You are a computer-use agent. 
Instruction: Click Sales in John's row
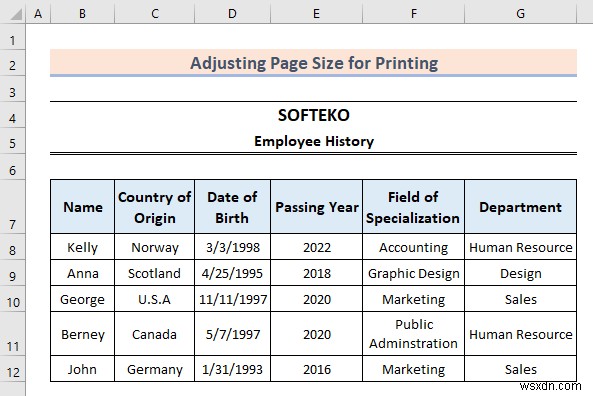pyautogui.click(x=520, y=369)
